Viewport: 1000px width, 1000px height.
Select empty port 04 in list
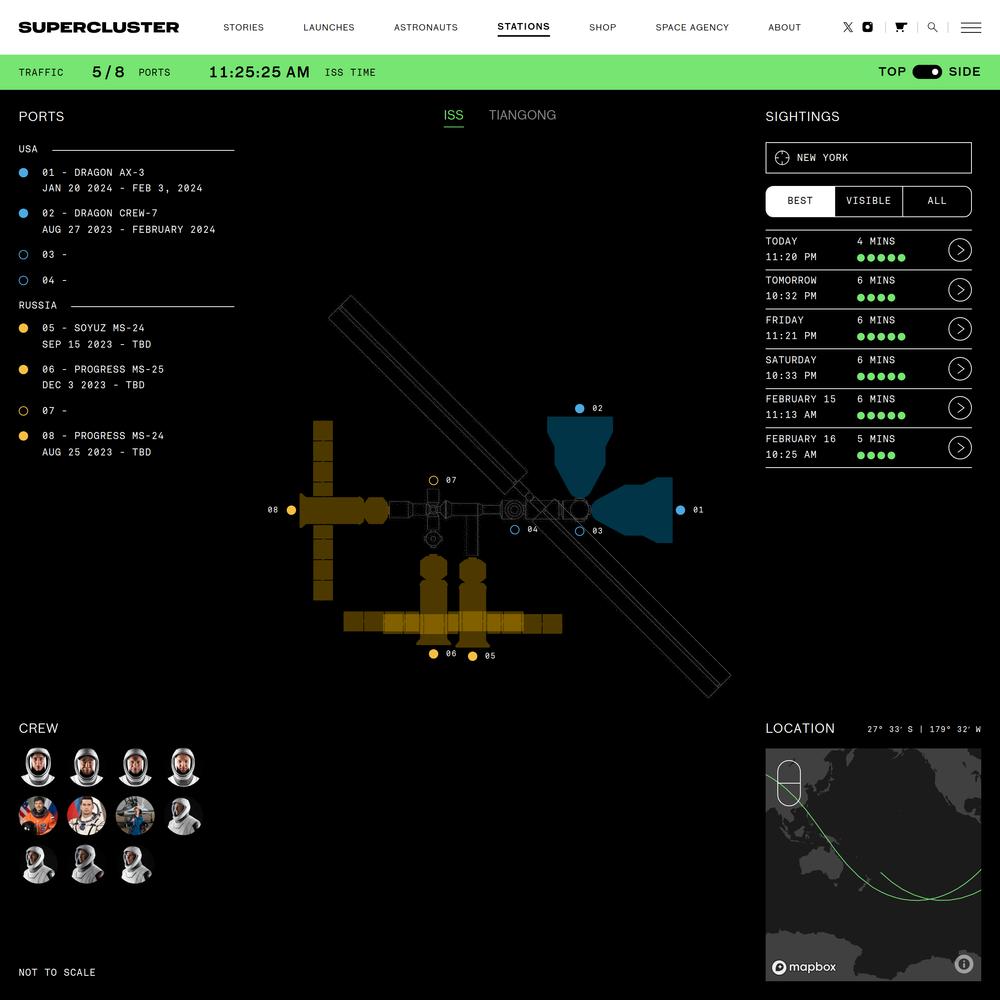coord(43,280)
